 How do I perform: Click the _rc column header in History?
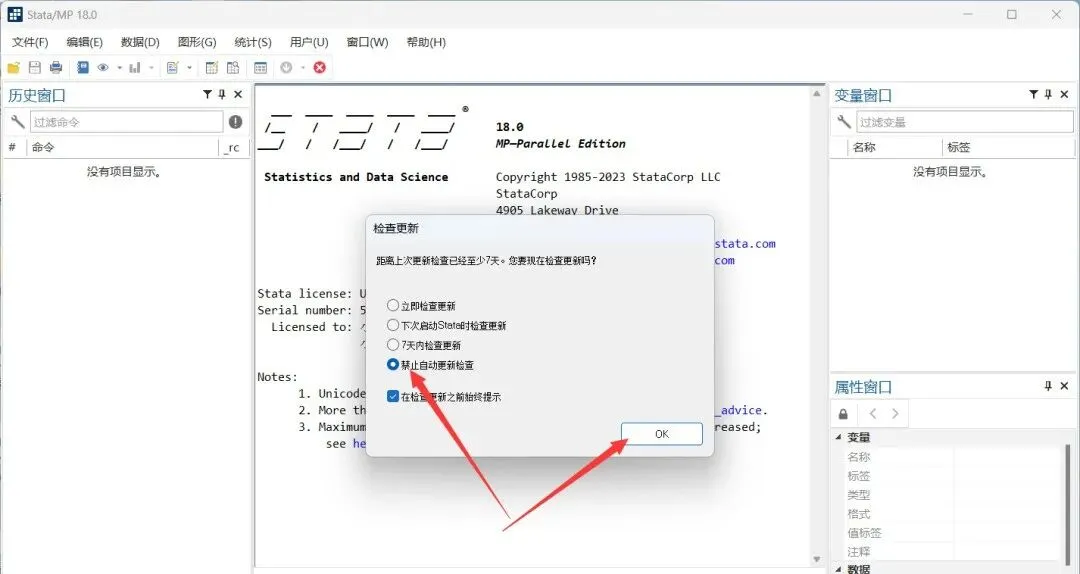tap(231, 147)
